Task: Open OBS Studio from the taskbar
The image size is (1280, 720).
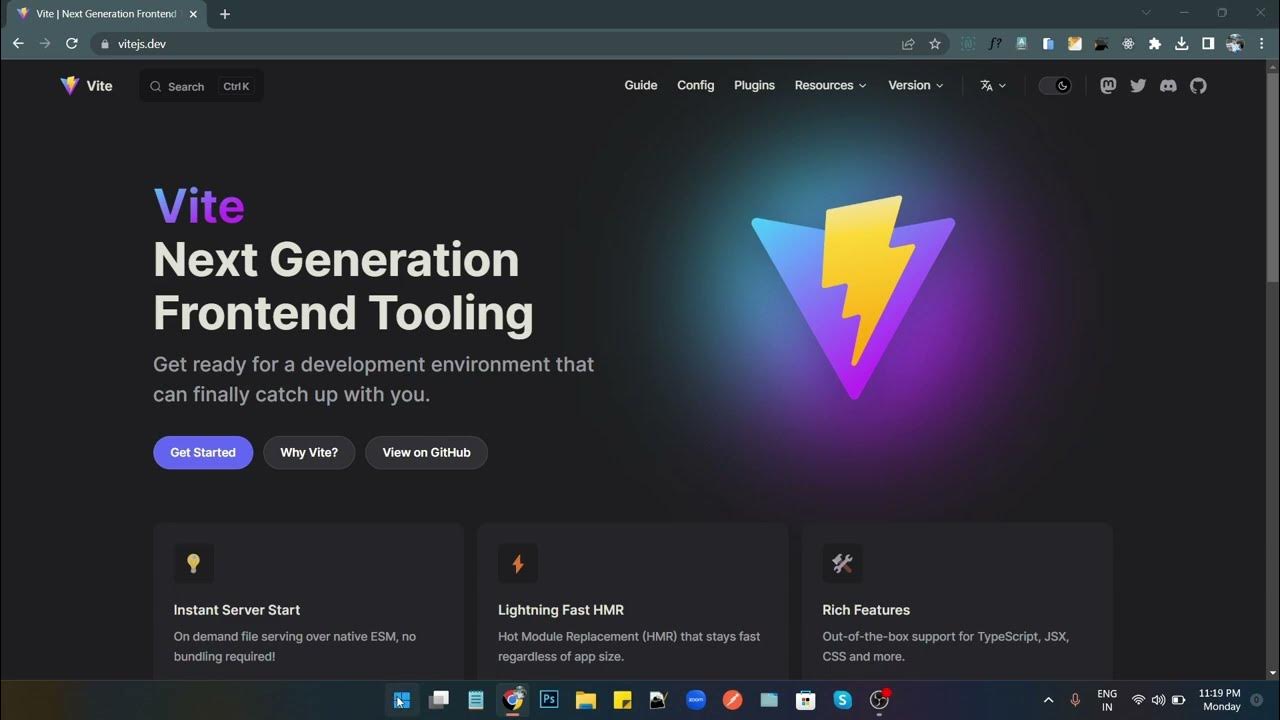Action: 879,700
